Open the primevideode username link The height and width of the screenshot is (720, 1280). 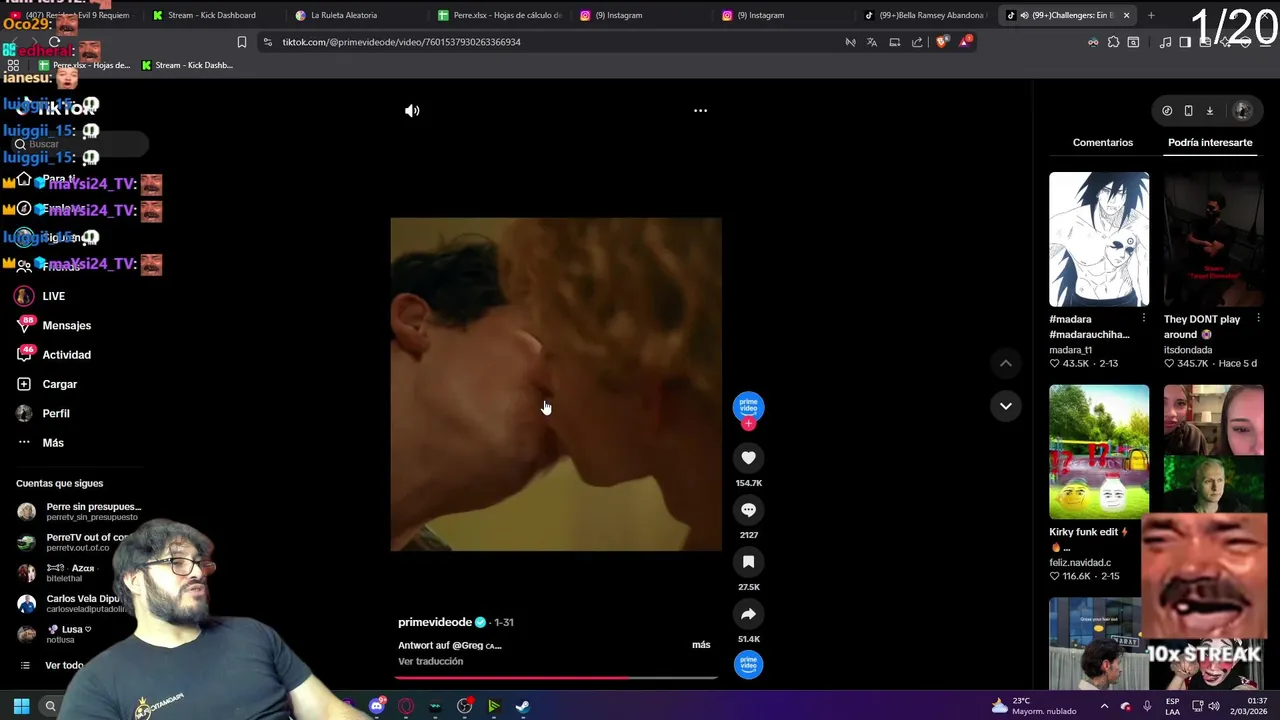435,622
